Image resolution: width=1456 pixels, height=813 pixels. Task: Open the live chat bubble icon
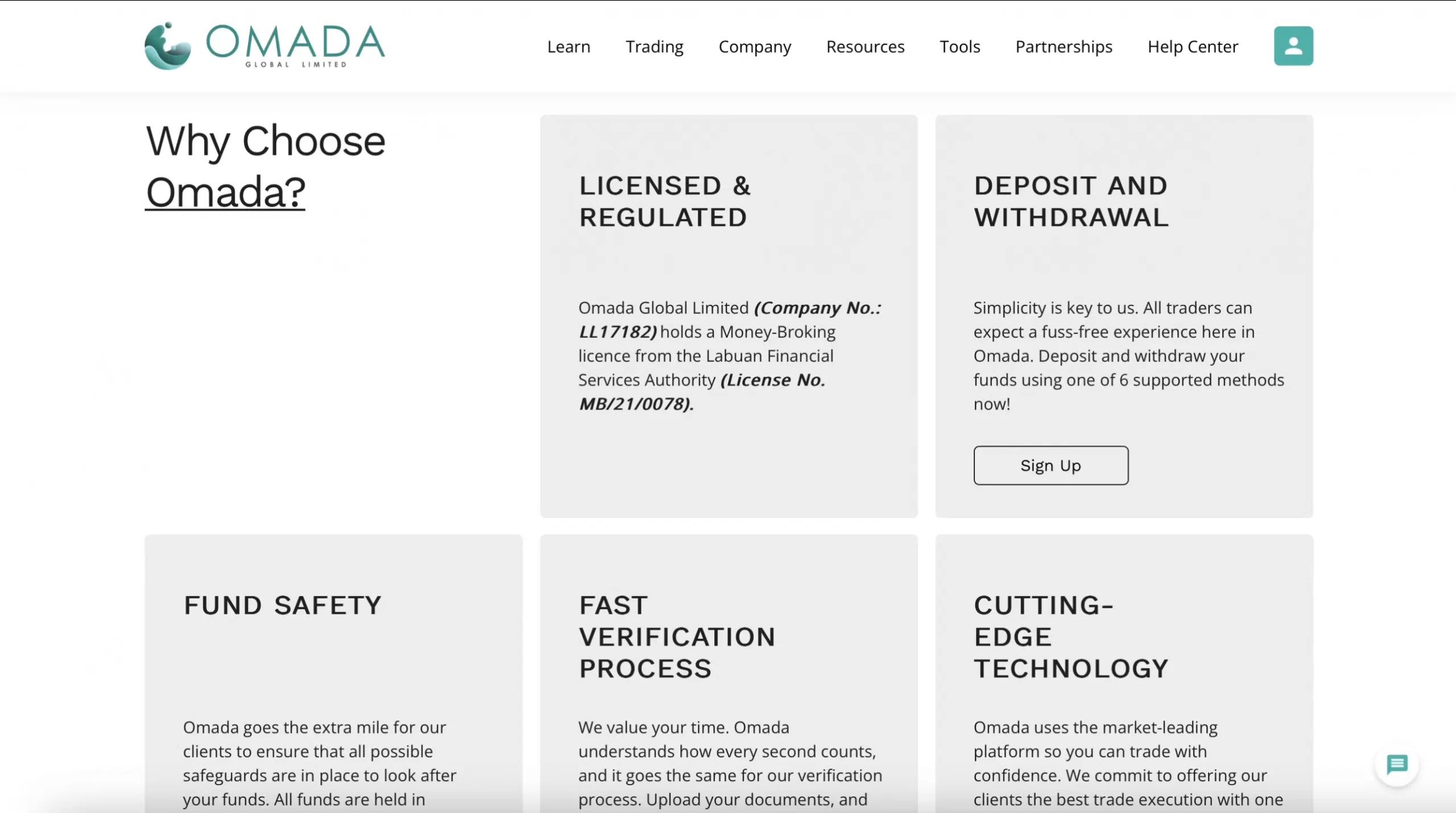pyautogui.click(x=1397, y=765)
